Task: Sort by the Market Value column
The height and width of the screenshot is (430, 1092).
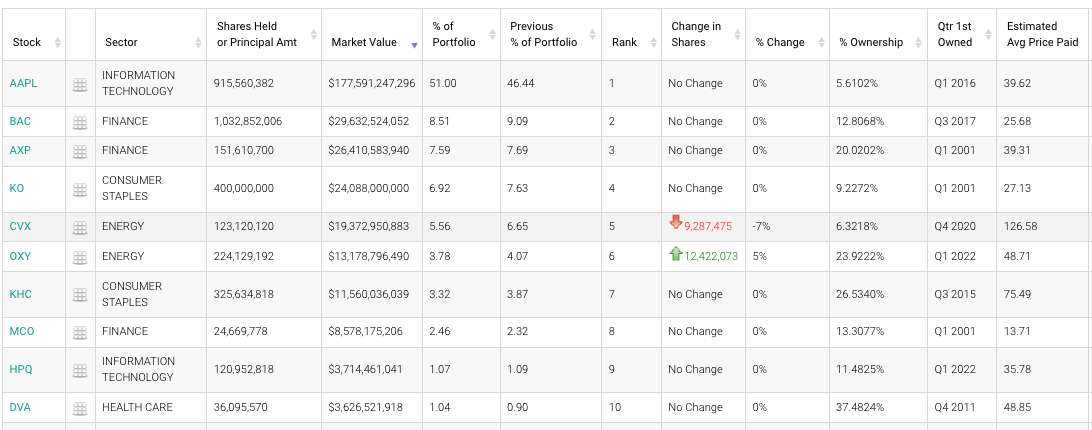Action: pos(414,45)
